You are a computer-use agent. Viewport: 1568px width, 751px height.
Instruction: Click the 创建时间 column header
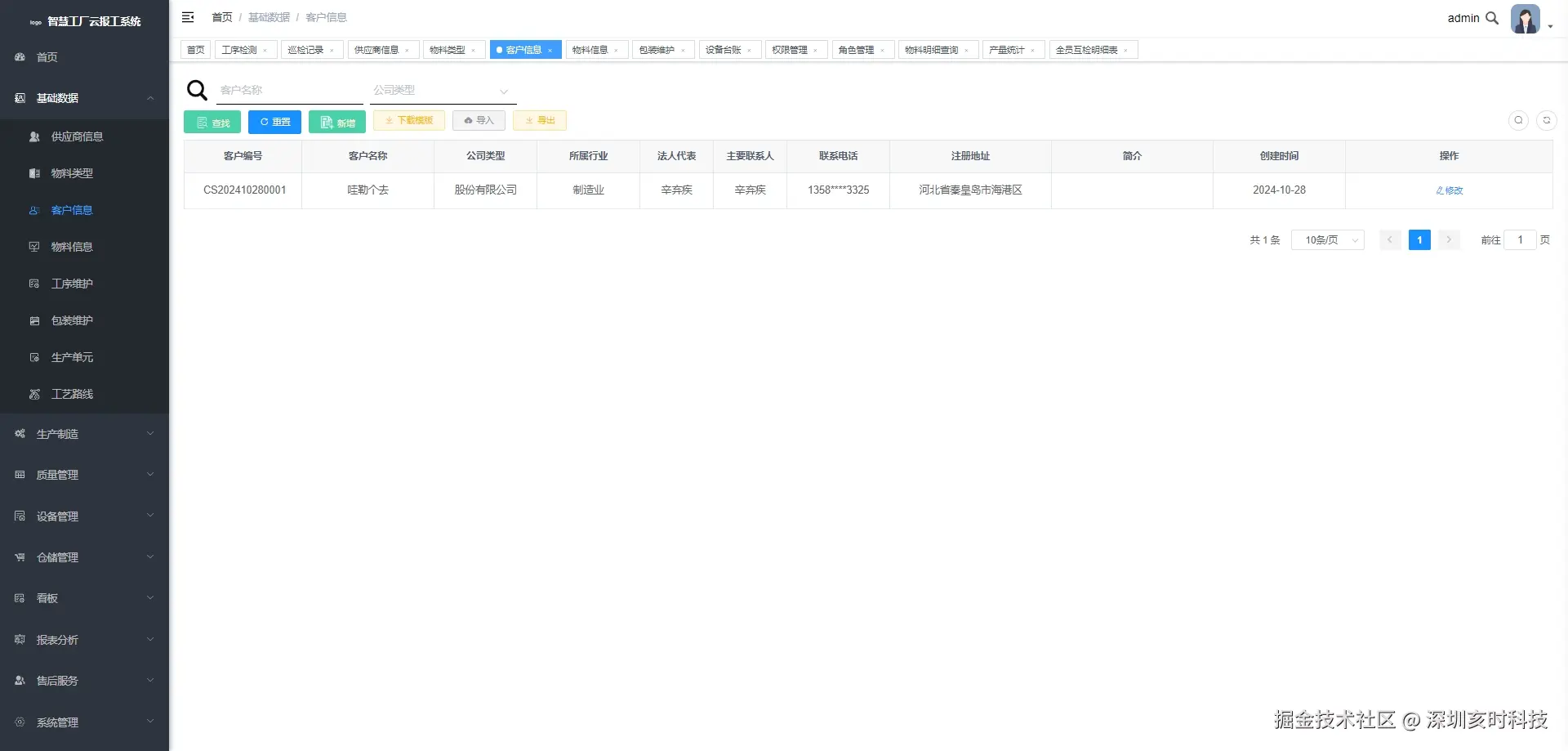click(x=1280, y=156)
